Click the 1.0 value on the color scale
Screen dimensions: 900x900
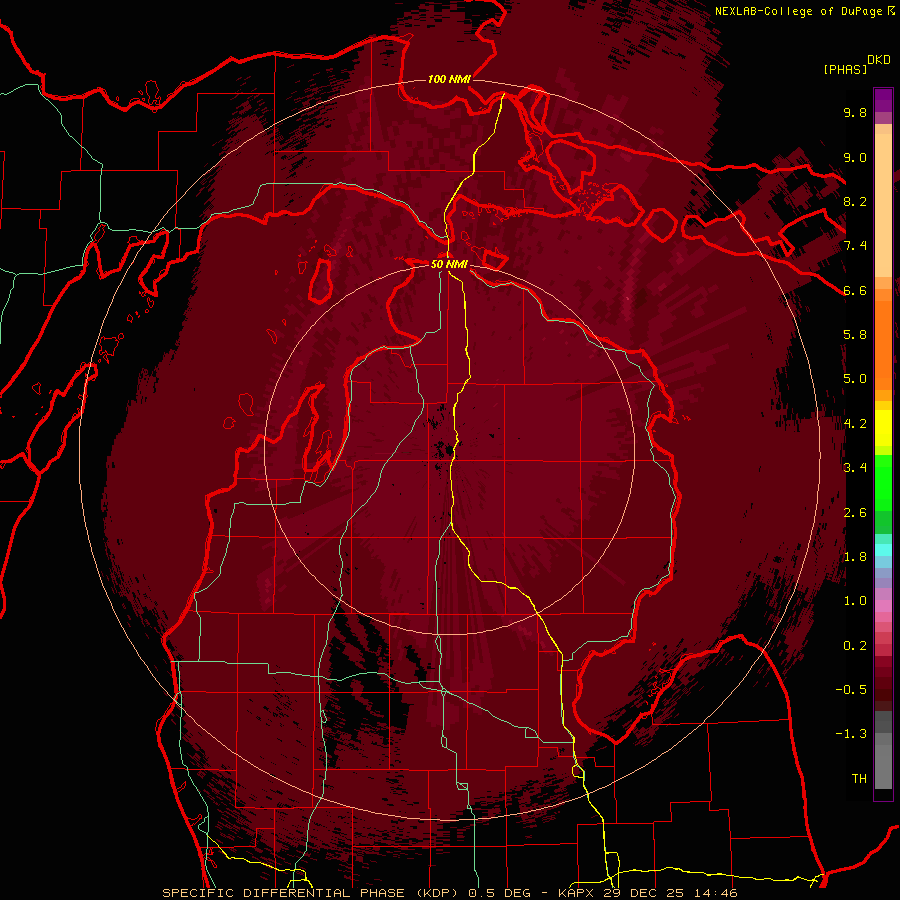(855, 601)
